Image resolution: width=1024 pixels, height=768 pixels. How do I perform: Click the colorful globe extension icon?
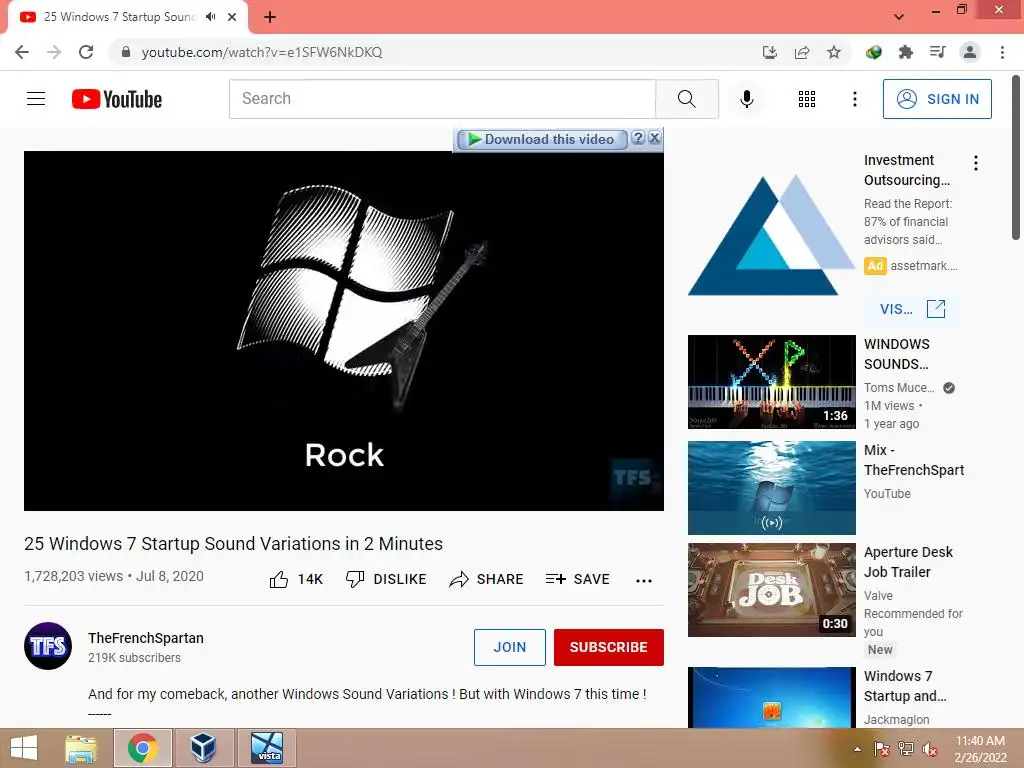874,52
